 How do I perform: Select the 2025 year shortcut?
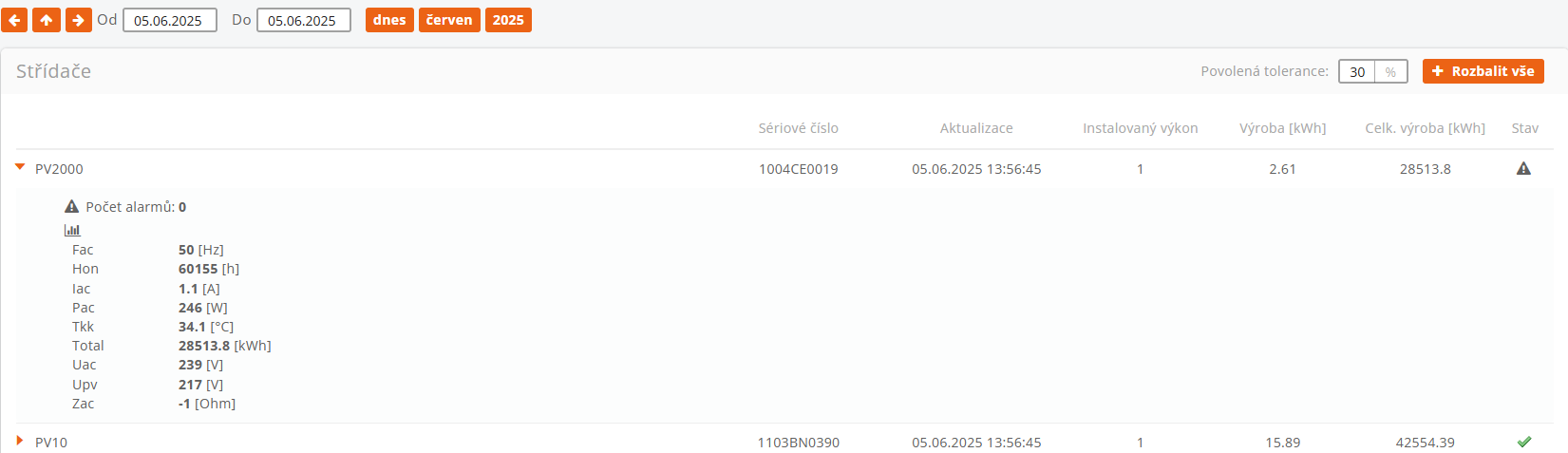point(508,20)
